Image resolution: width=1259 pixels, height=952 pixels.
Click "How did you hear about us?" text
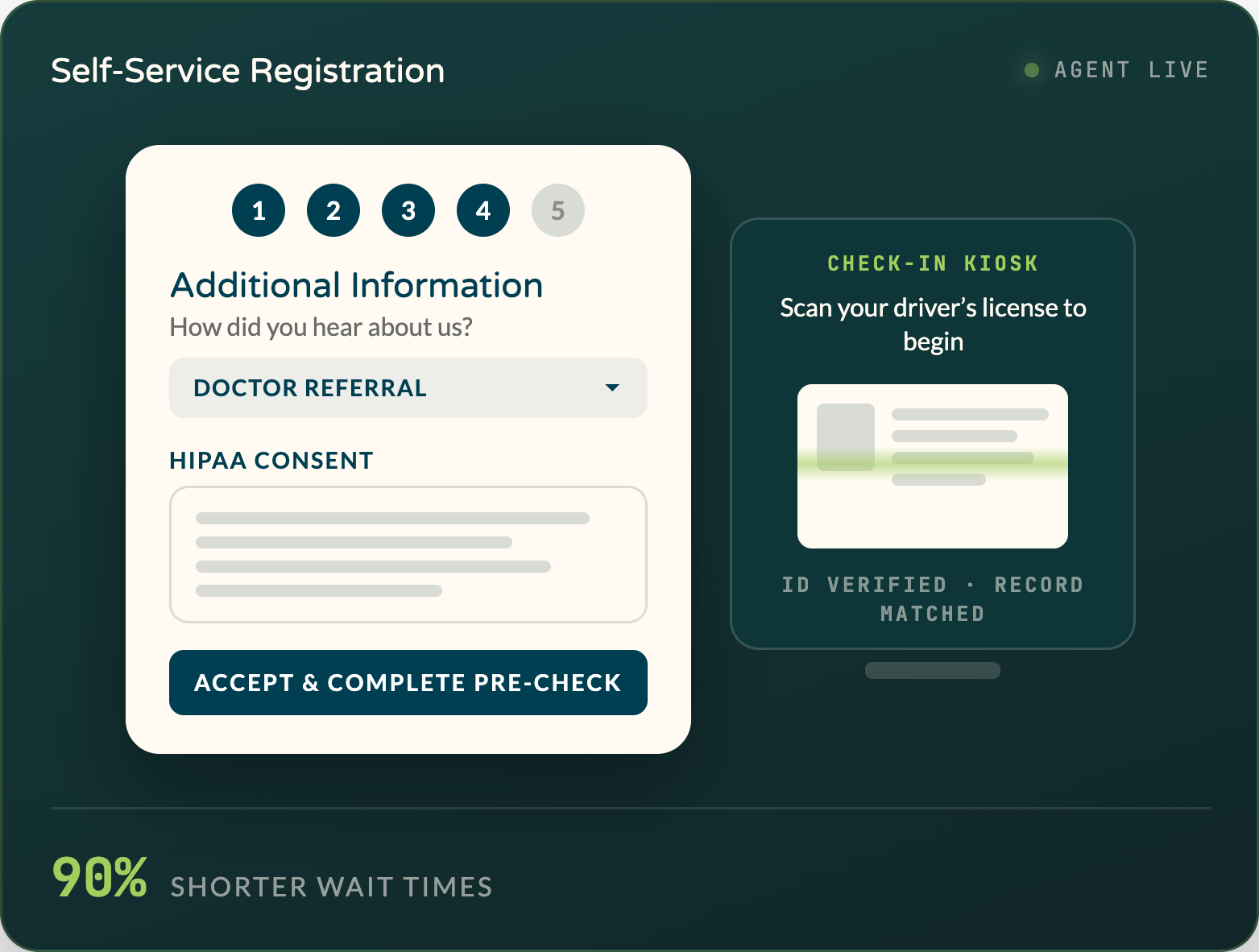pos(321,327)
